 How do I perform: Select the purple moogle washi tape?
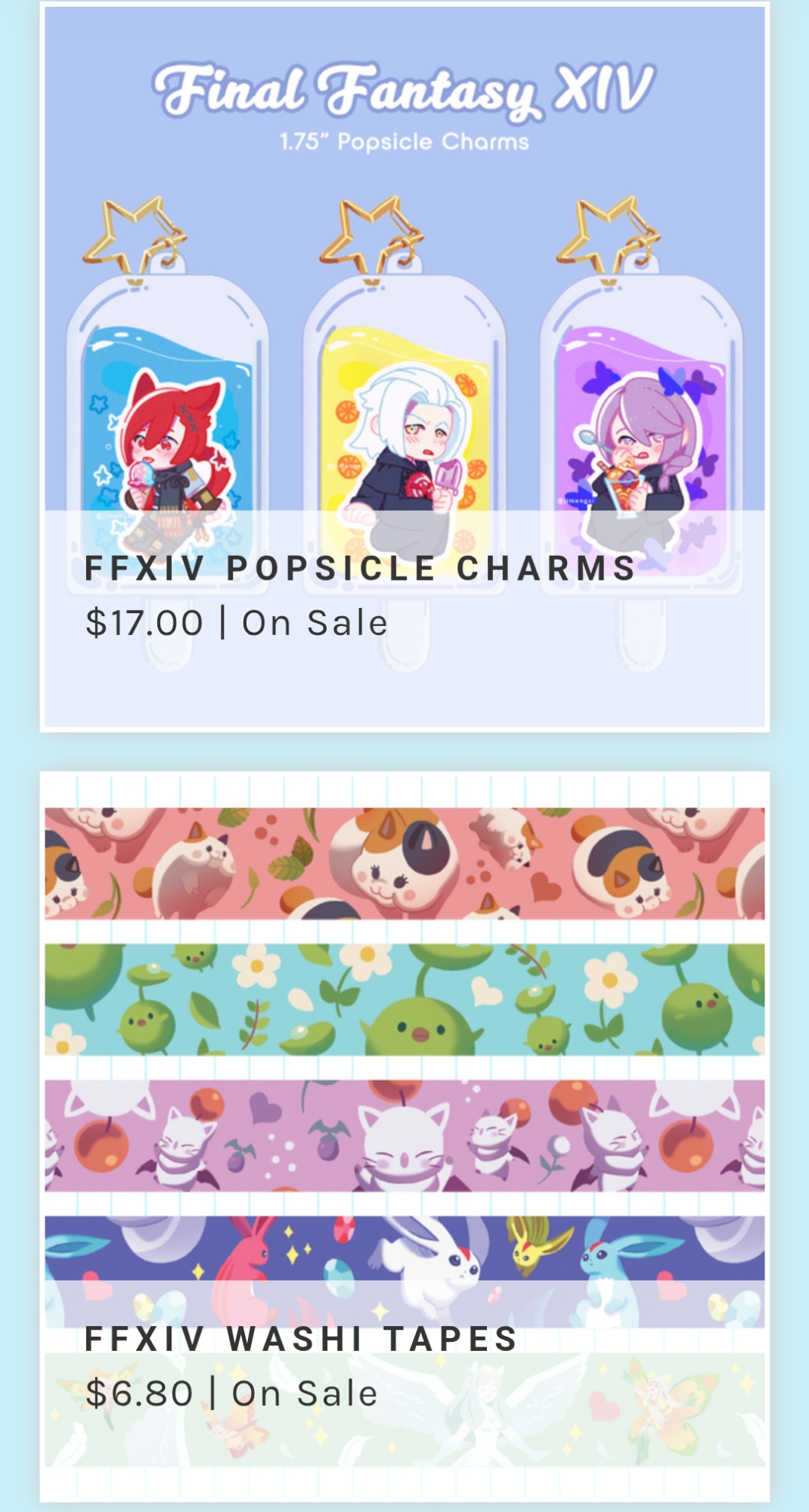404,1136
